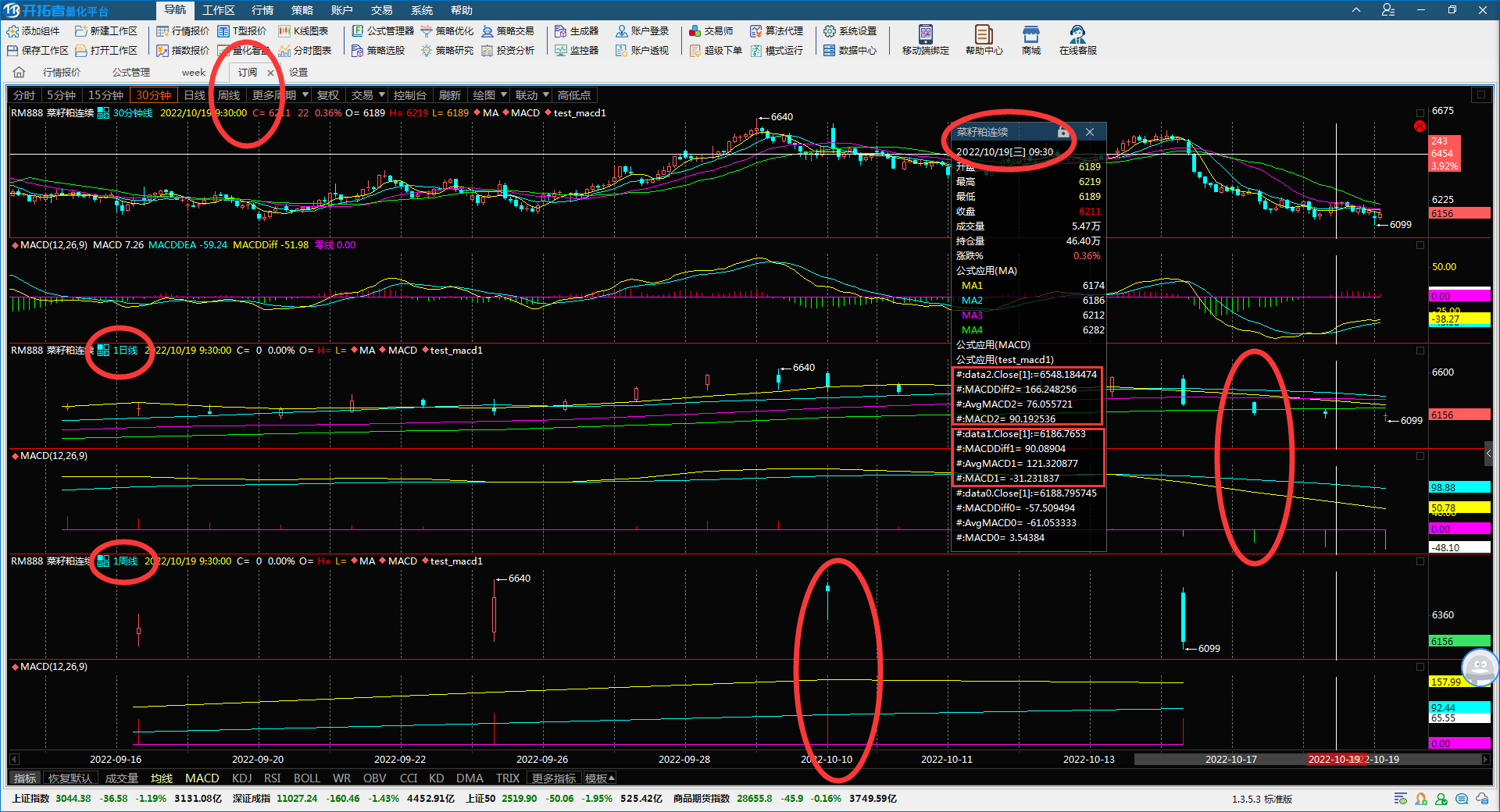Click the home icon beside 行情报价 tab
This screenshot has width=1500, height=812.
click(20, 73)
